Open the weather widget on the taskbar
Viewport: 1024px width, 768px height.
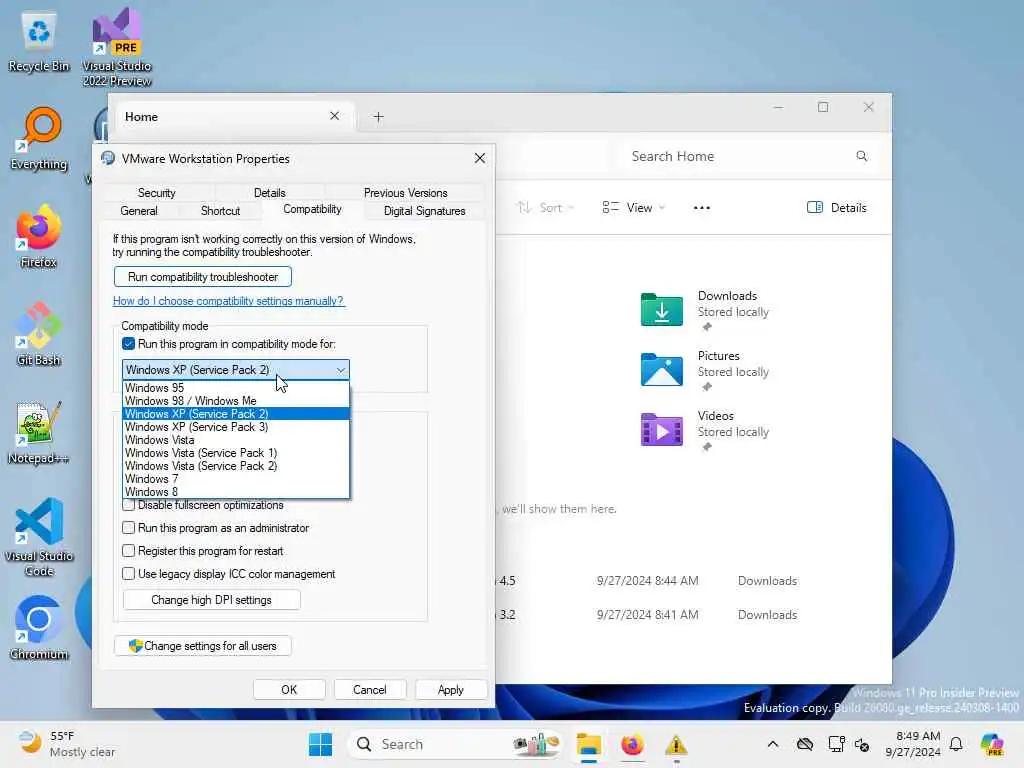click(x=65, y=744)
